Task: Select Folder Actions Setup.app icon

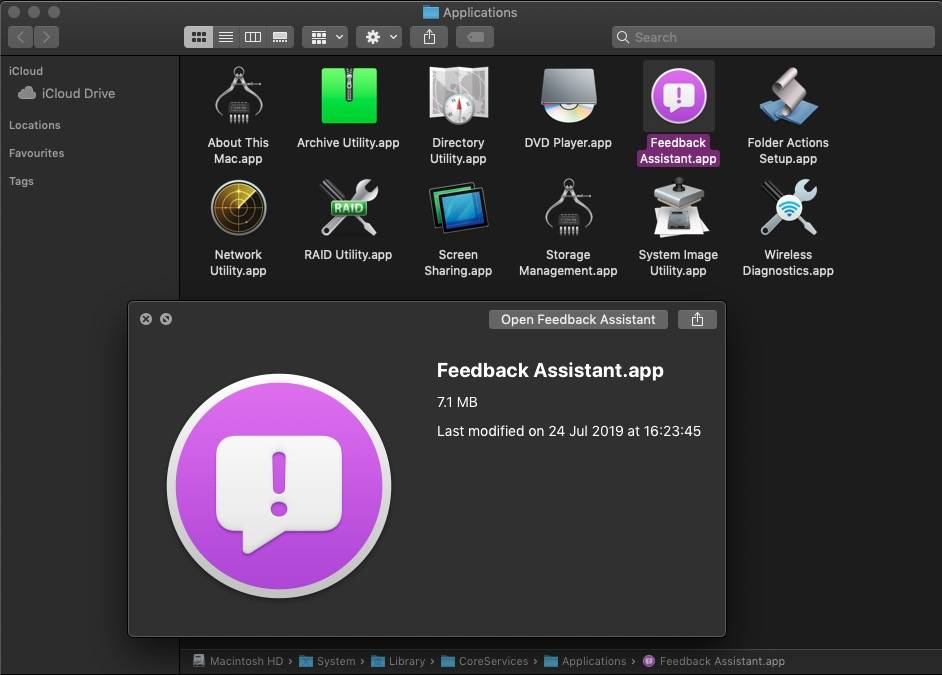Action: tap(788, 96)
